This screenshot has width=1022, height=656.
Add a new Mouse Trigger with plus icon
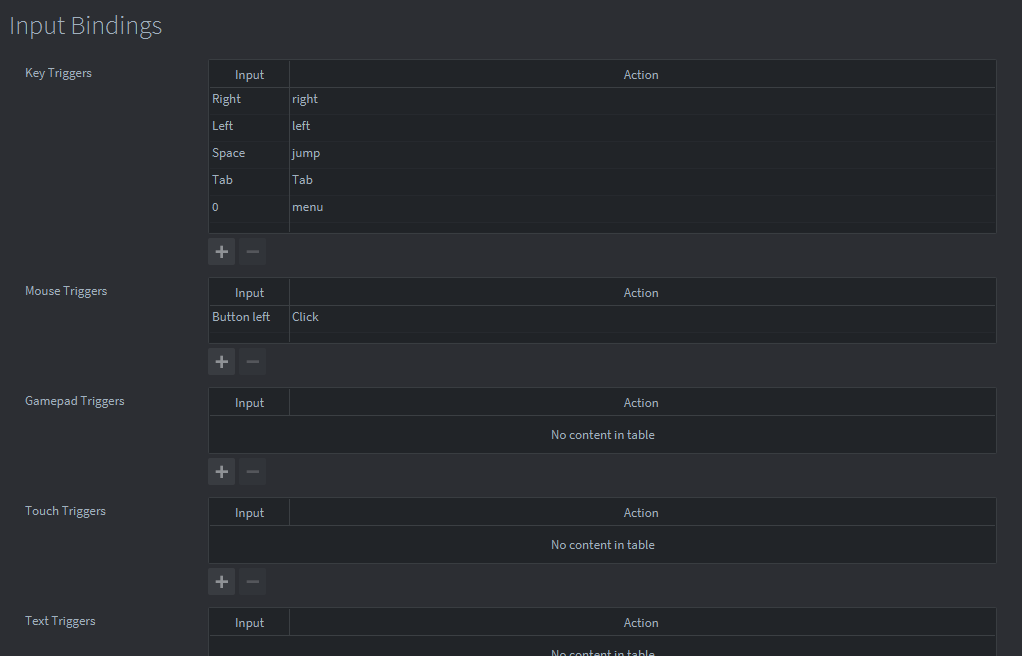(x=222, y=361)
